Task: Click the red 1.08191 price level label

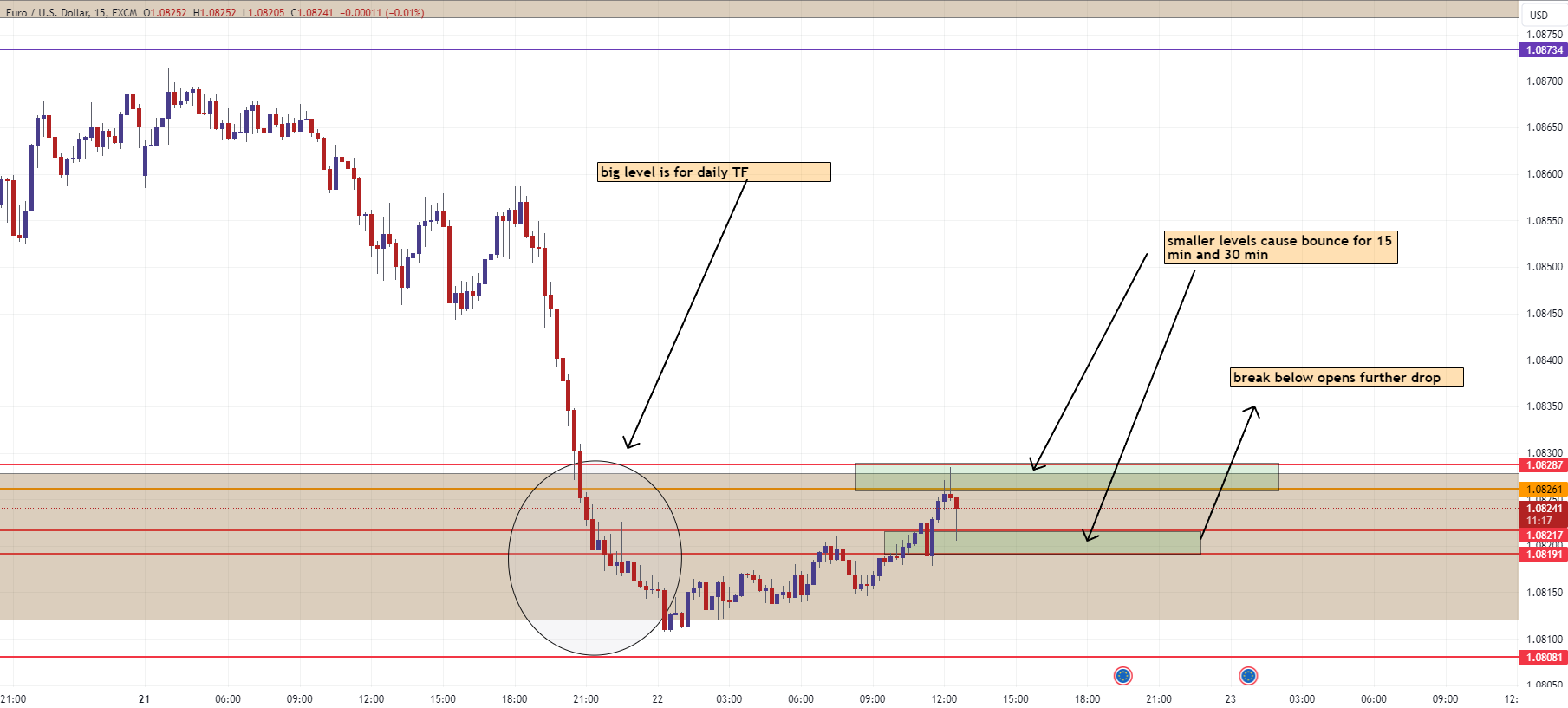Action: [x=1544, y=555]
